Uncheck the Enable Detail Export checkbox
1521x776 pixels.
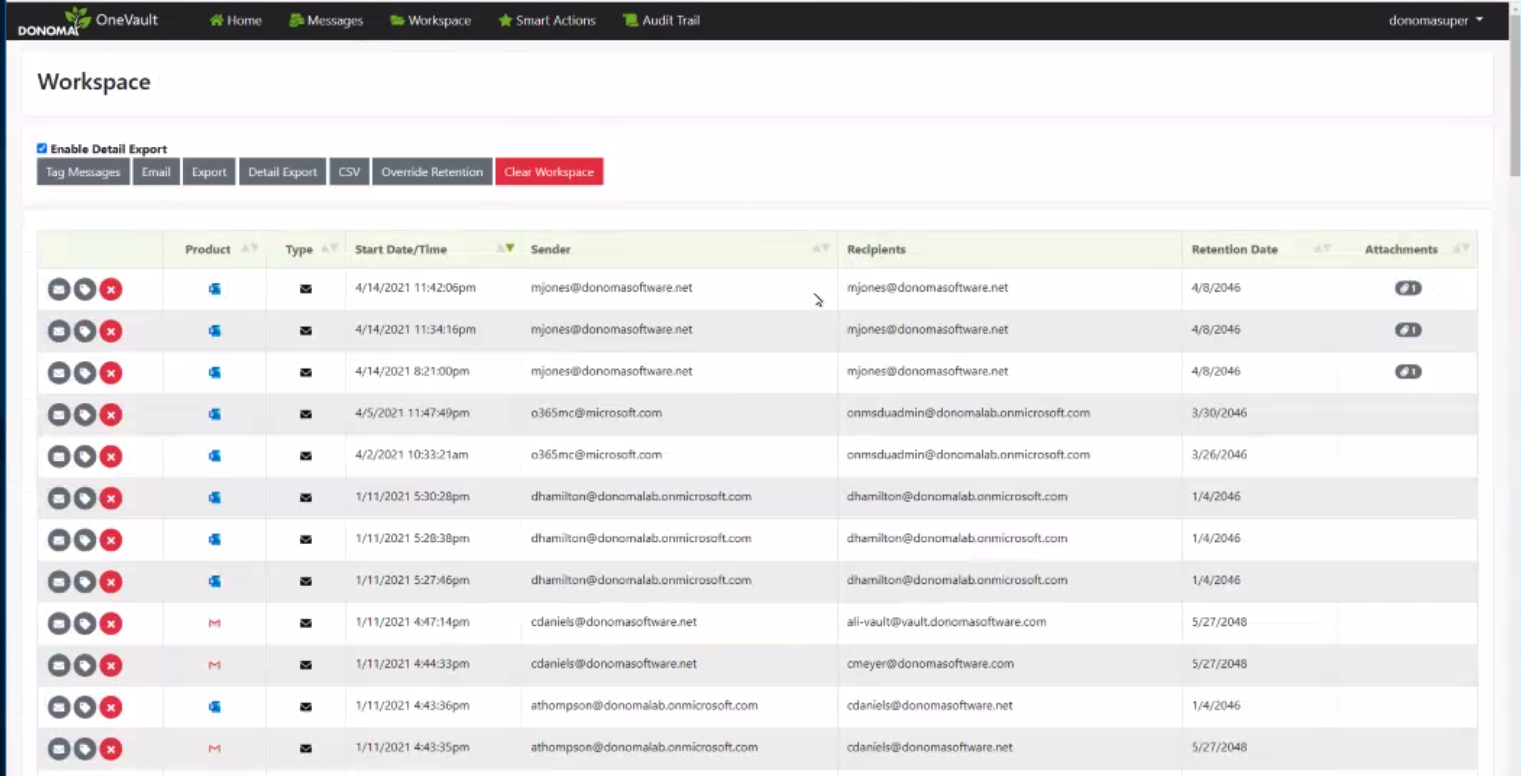(x=41, y=147)
